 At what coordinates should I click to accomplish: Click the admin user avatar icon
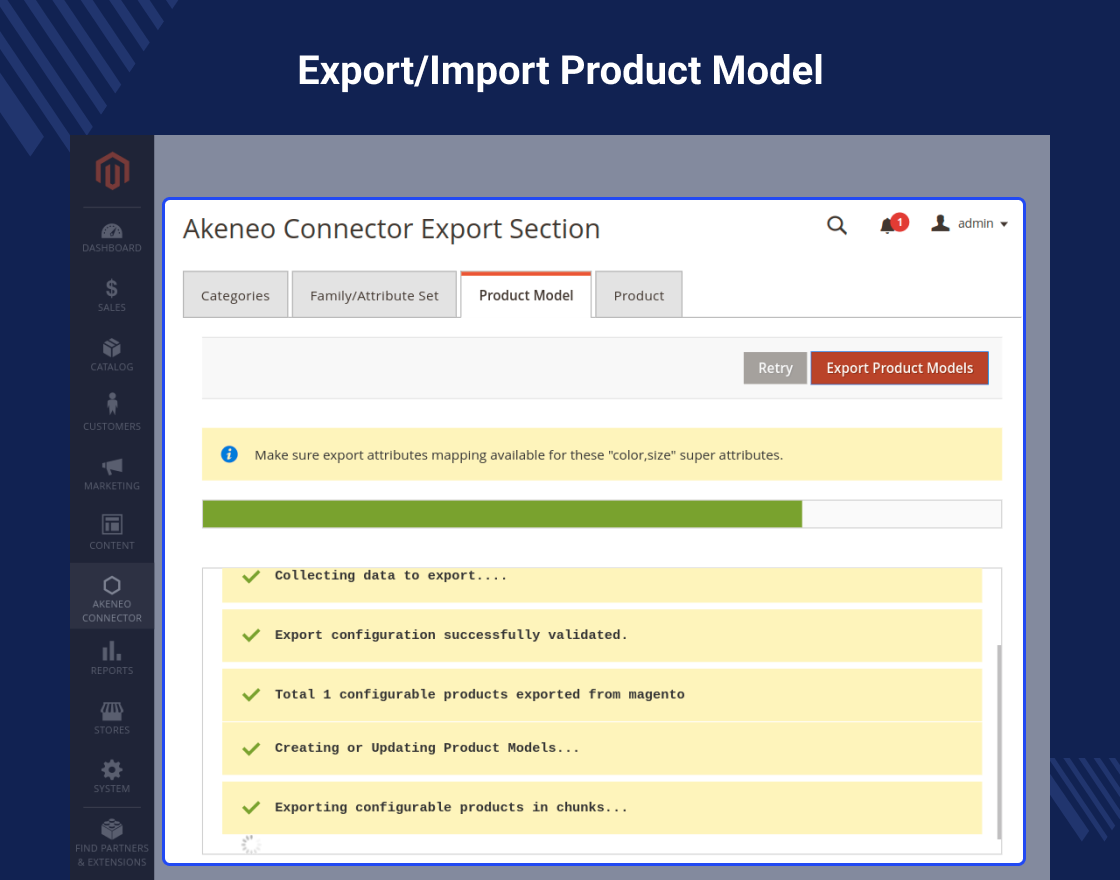[x=940, y=224]
